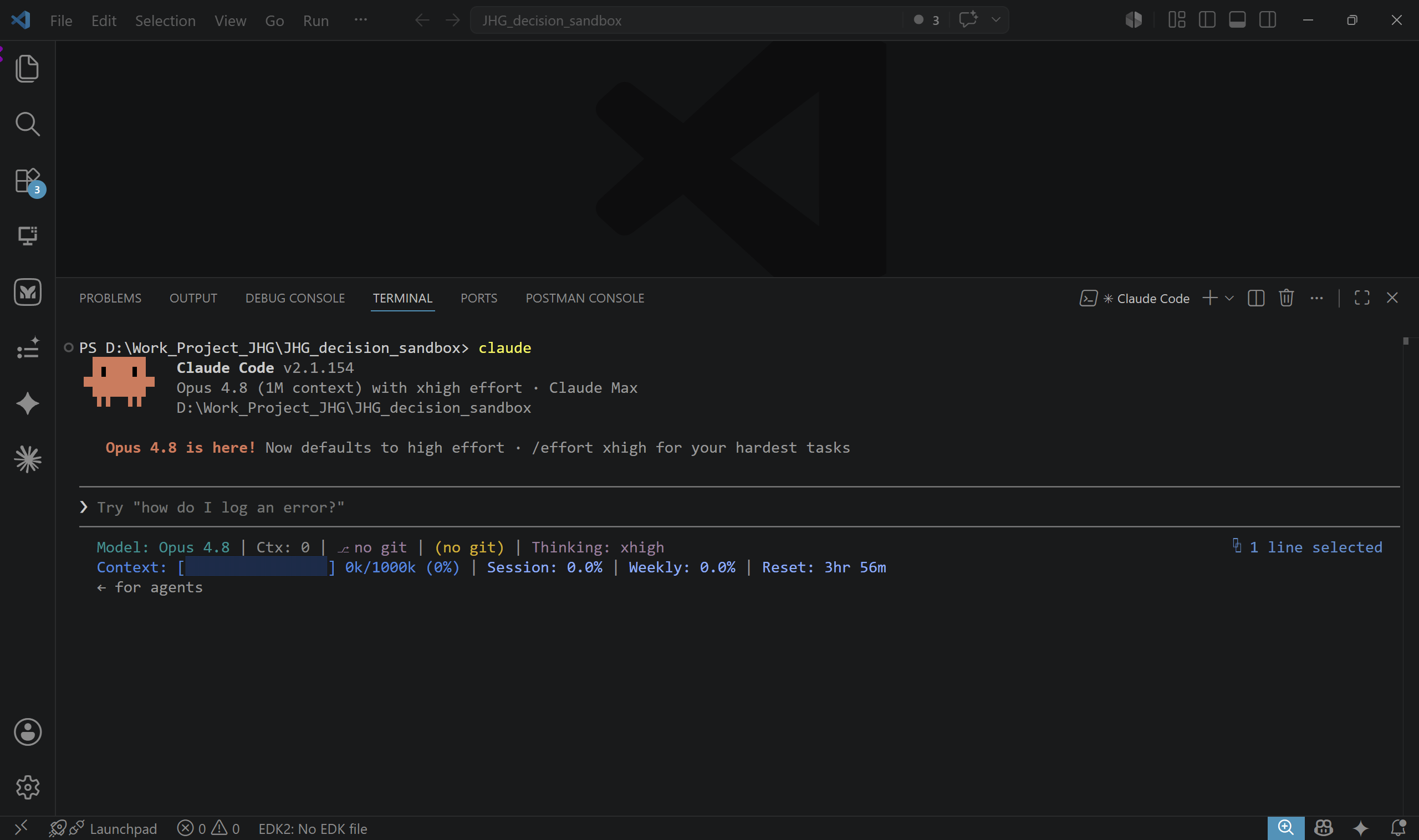Open the Accounts menu icon
The height and width of the screenshot is (840, 1419).
(27, 732)
